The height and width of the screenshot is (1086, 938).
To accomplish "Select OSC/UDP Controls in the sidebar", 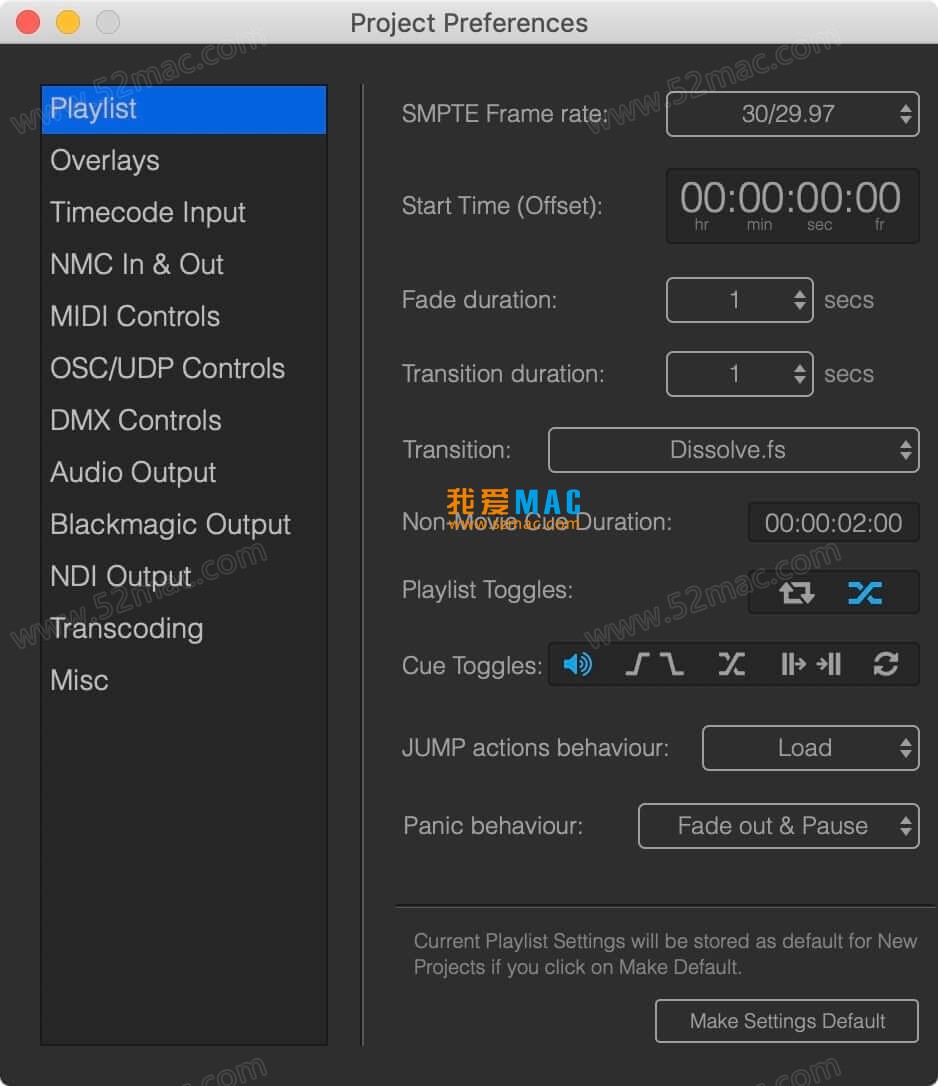I will click(184, 368).
